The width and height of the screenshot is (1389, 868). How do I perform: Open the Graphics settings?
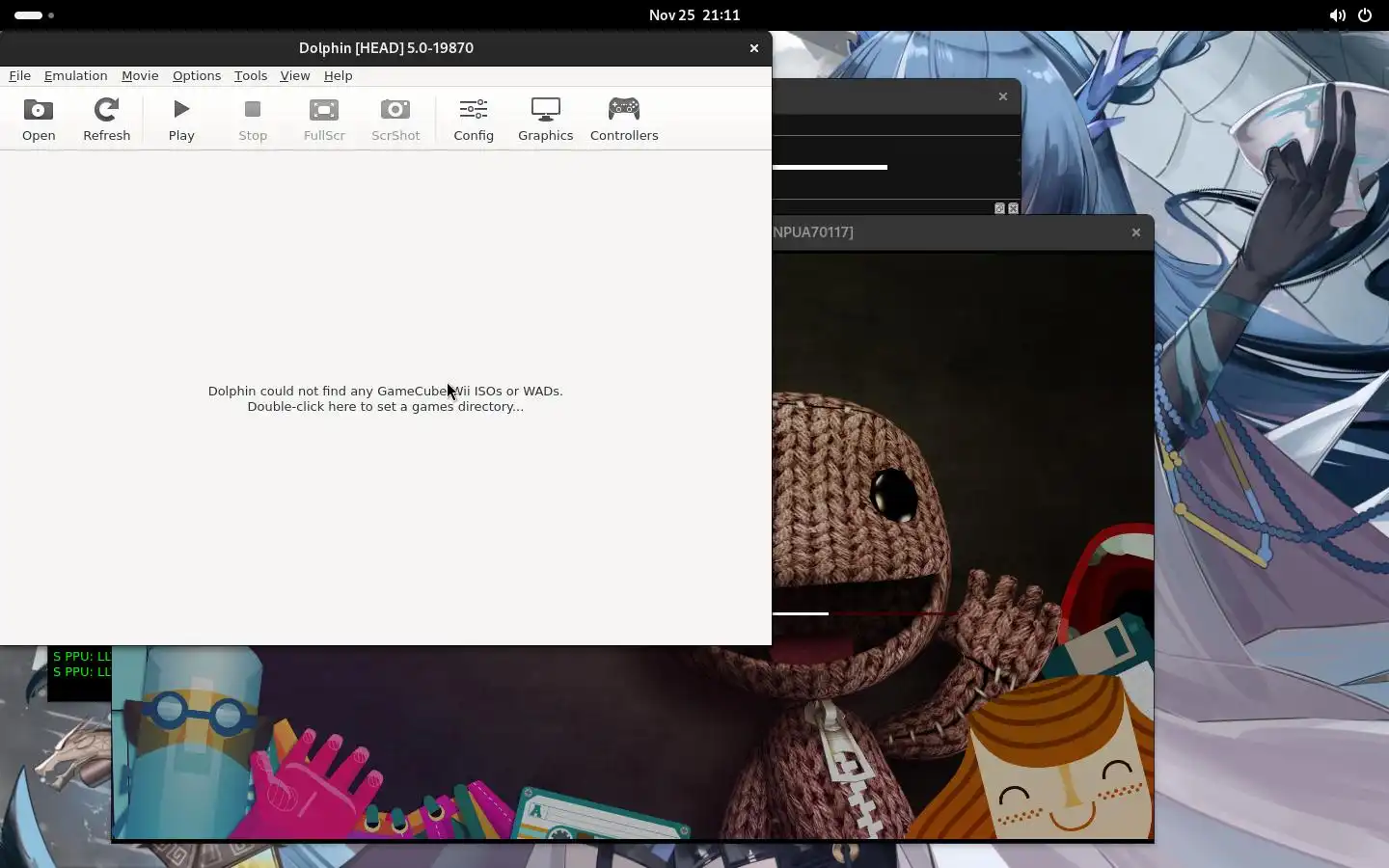point(545,120)
